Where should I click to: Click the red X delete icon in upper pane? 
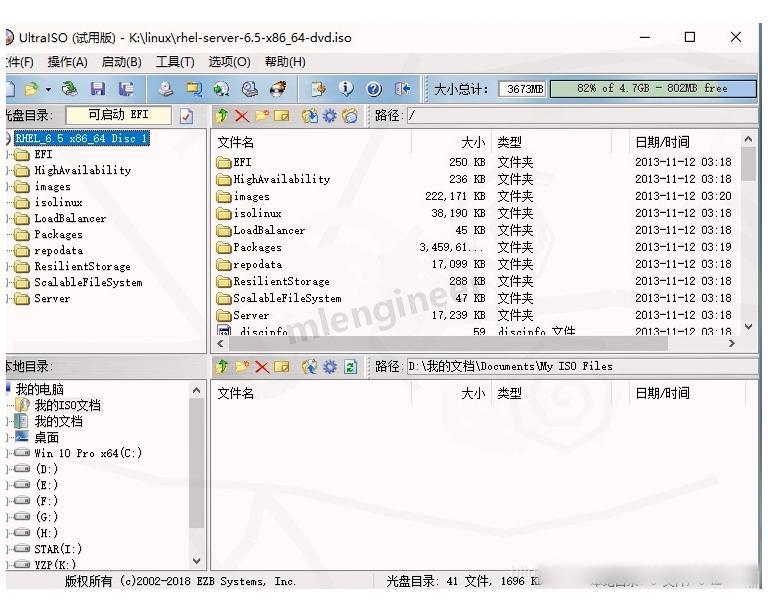[x=242, y=116]
